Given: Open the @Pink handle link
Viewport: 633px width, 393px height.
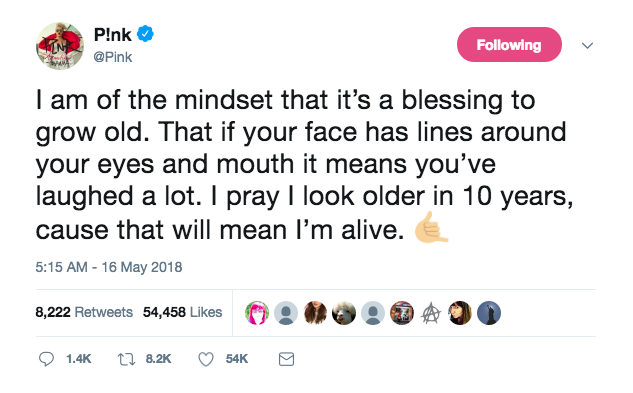Looking at the screenshot, I should click(113, 57).
